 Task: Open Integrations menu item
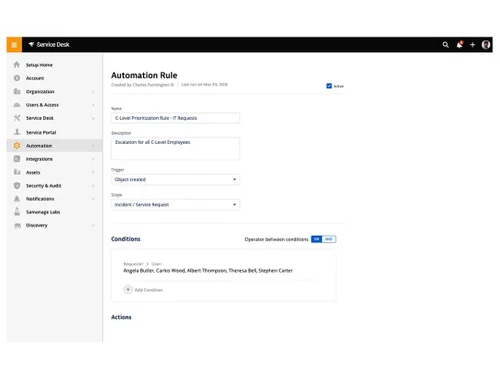click(39, 159)
